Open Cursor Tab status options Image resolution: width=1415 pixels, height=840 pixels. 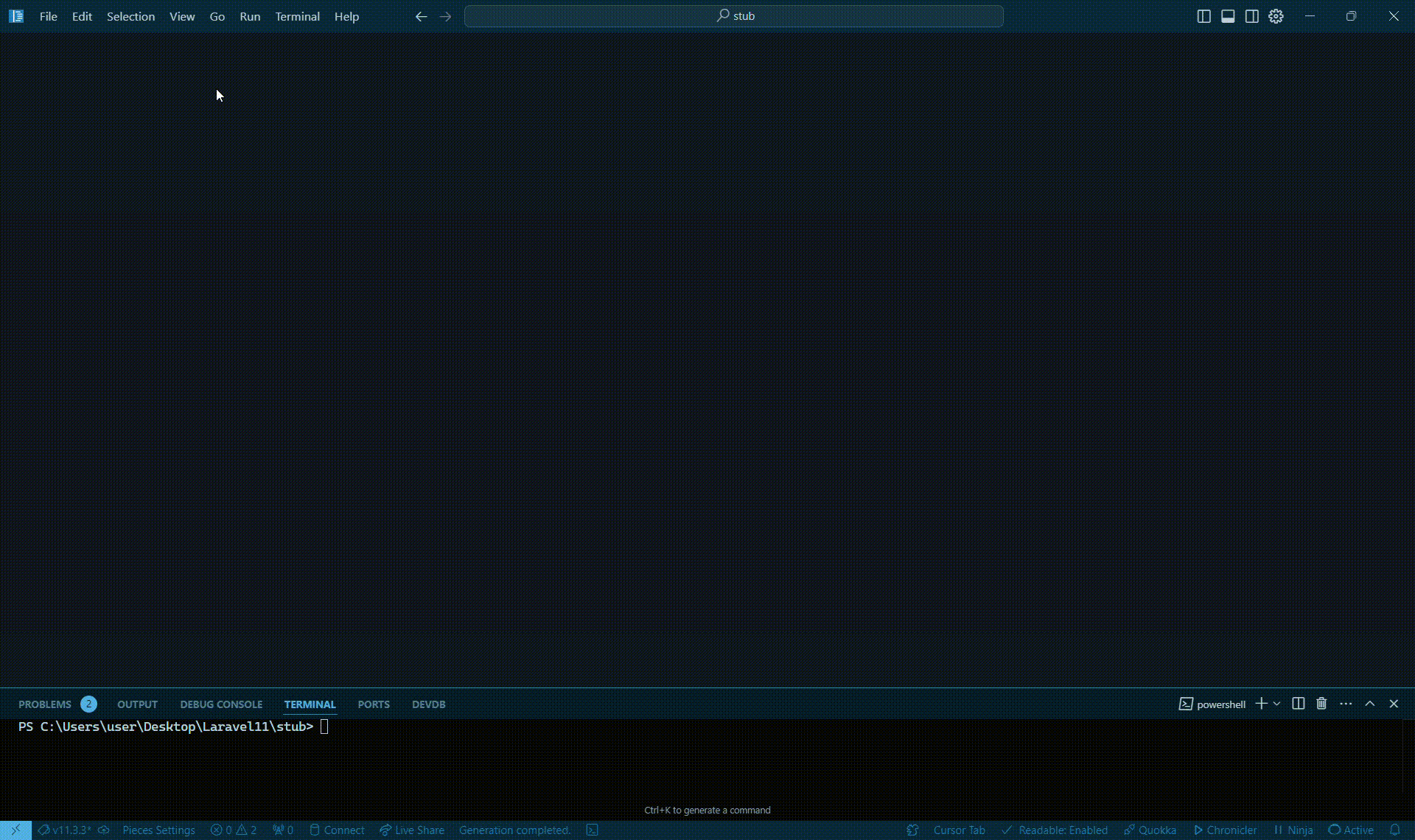[x=959, y=830]
